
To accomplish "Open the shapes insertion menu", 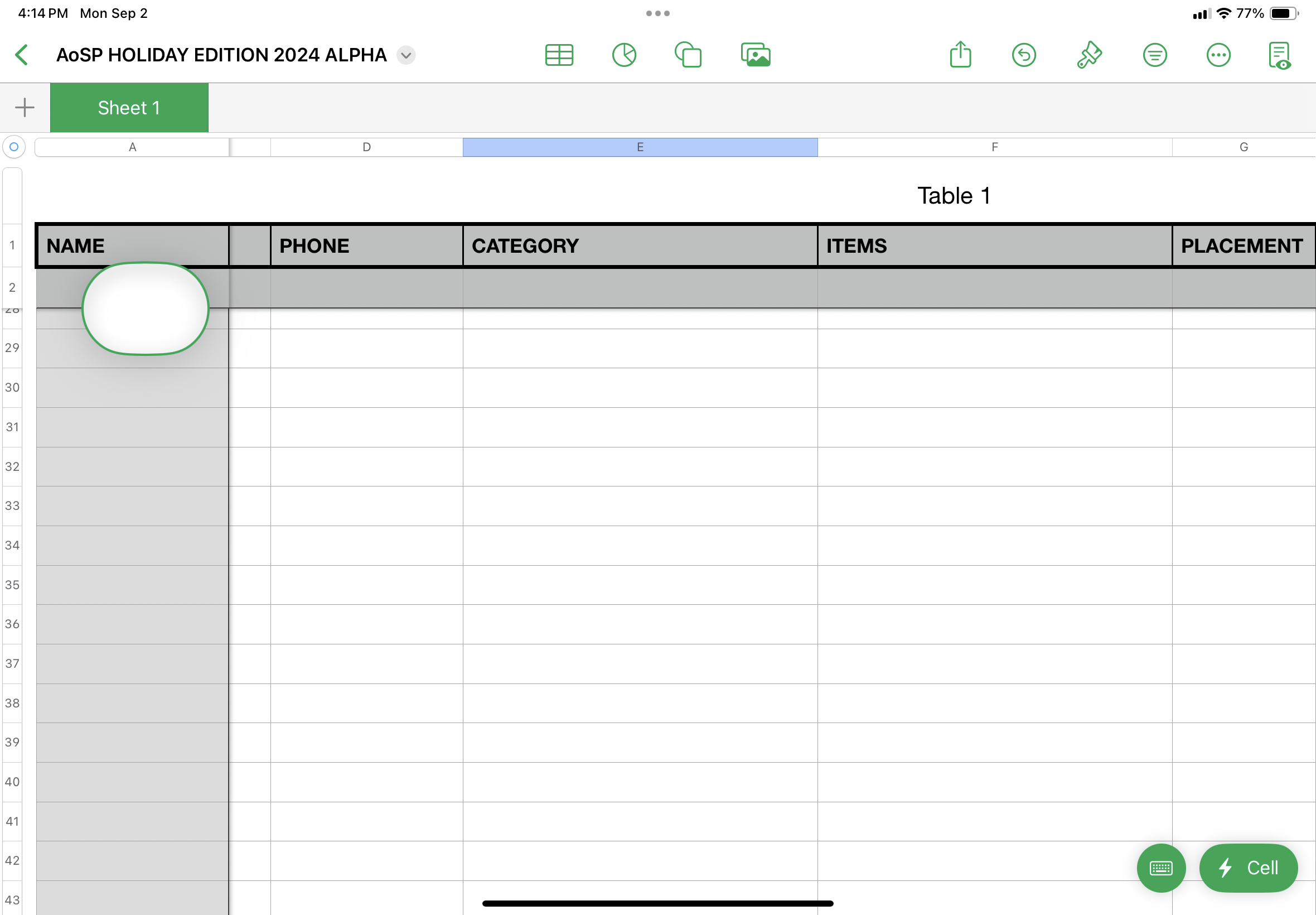I will tap(688, 55).
